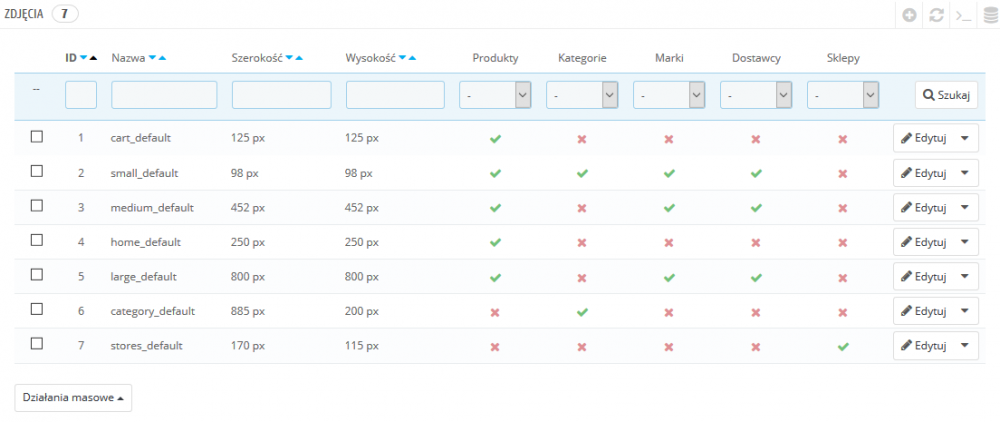
Task: Click the Nazwa filter input field
Action: coord(164,95)
